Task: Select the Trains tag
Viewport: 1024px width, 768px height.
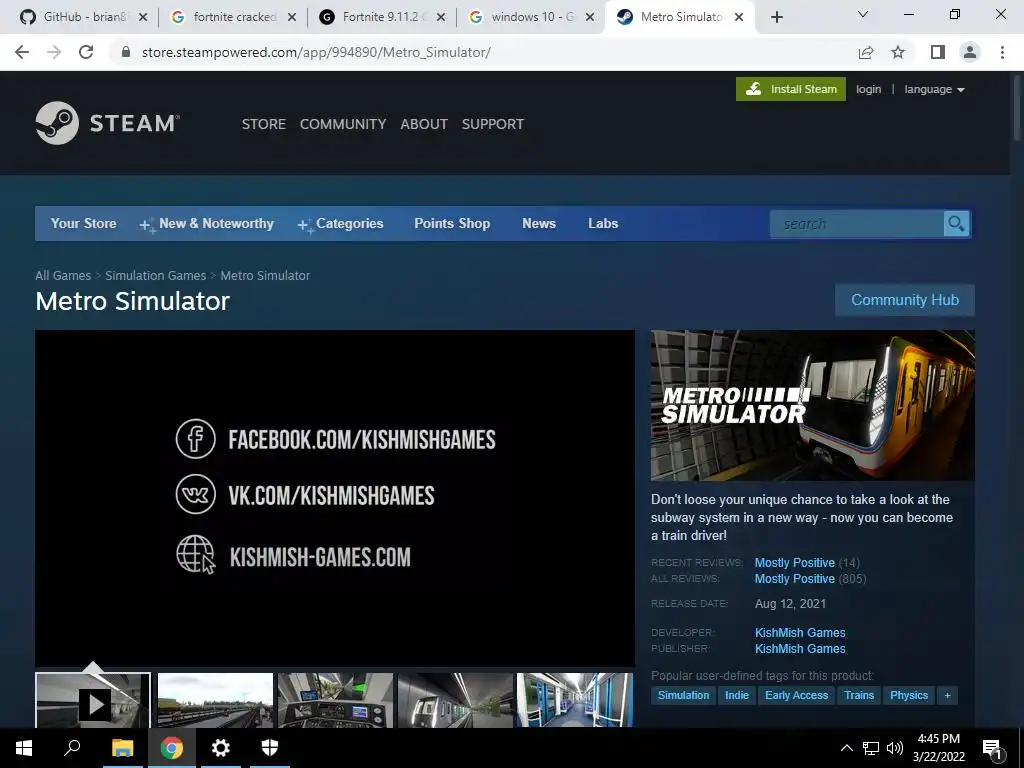Action: pyautogui.click(x=859, y=696)
